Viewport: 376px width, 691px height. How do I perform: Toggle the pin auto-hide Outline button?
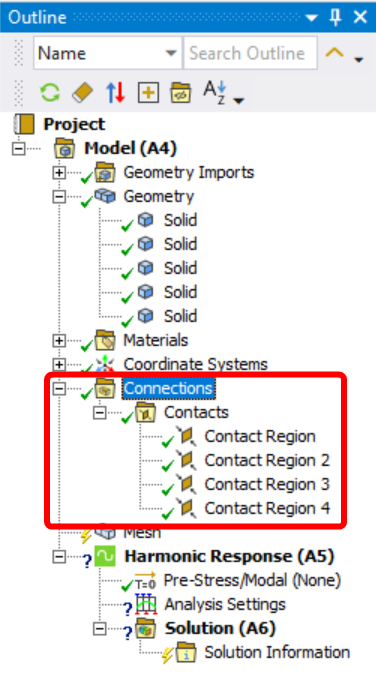click(336, 17)
